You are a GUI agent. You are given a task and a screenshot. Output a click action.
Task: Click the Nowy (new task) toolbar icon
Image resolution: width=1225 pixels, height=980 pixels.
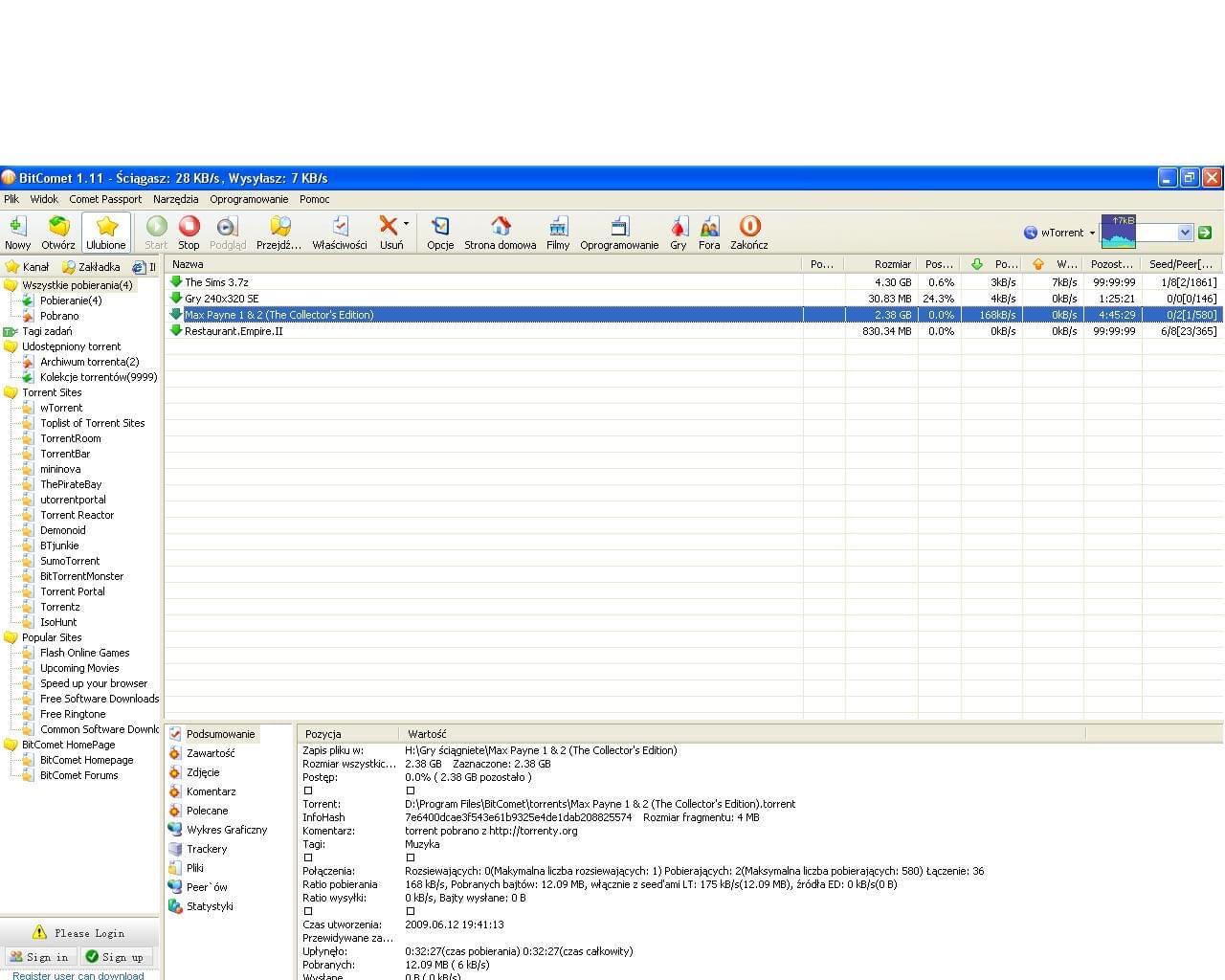17,233
